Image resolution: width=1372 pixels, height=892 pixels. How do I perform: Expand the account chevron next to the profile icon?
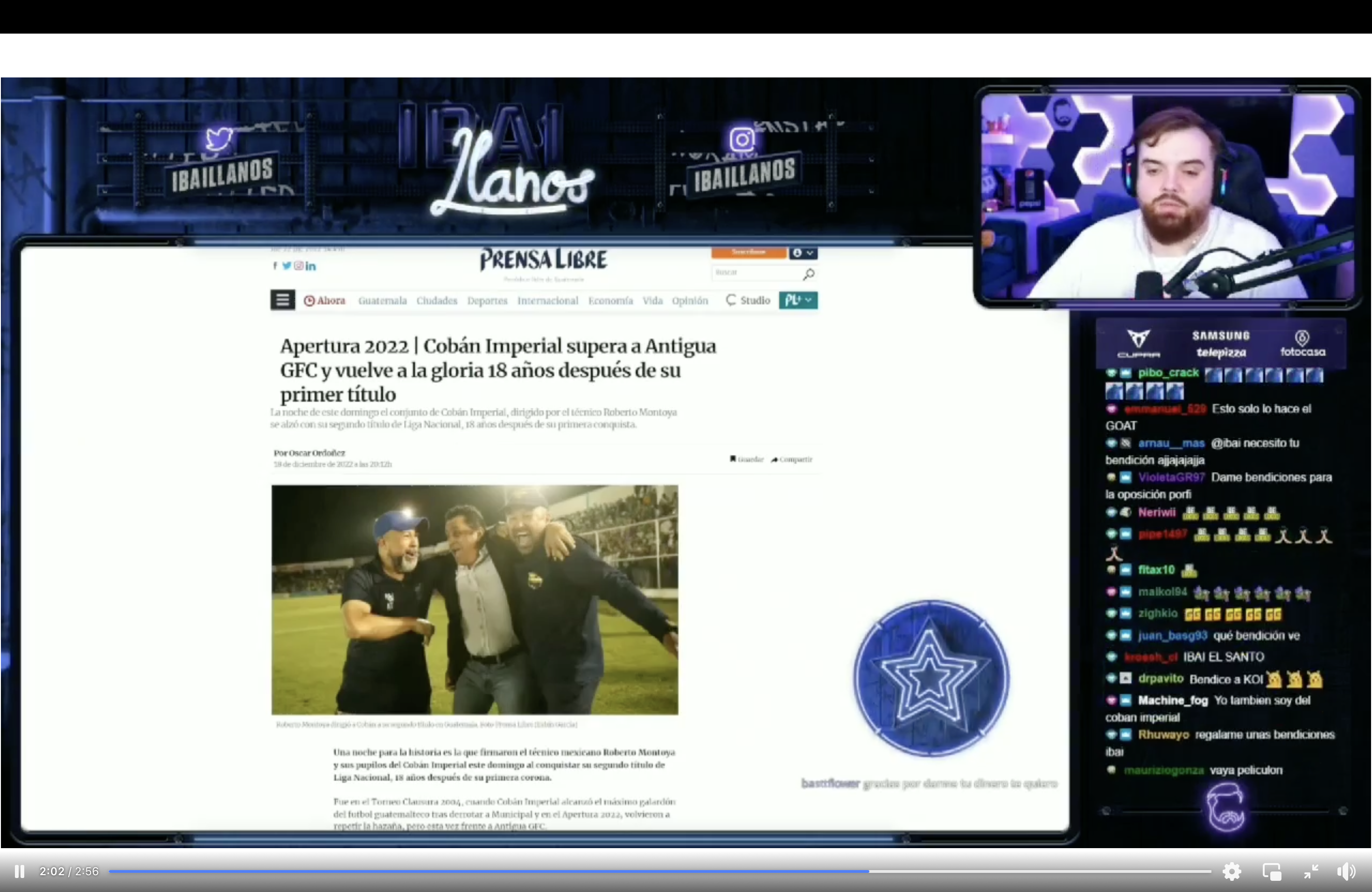coord(810,253)
